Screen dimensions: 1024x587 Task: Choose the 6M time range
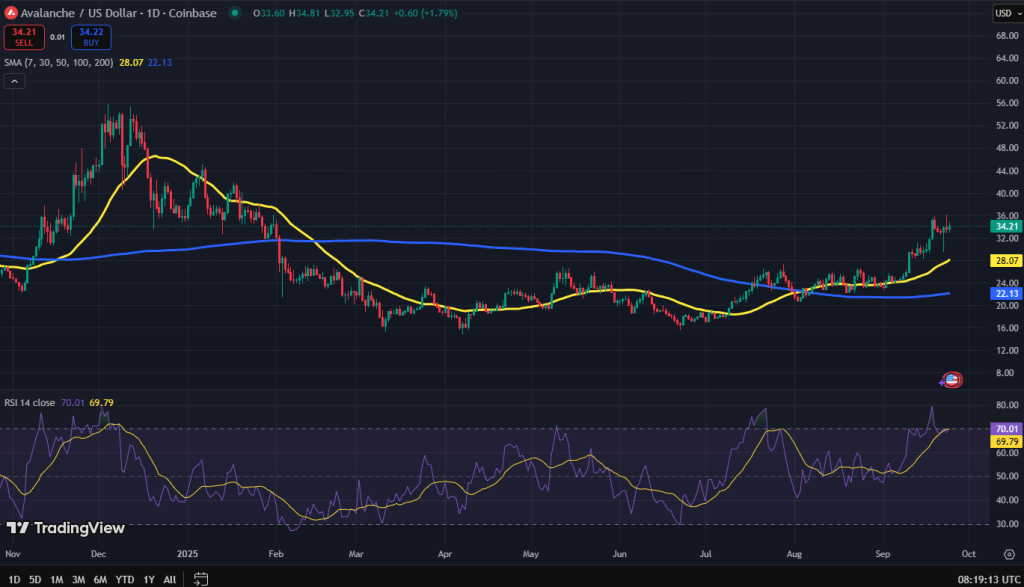(101, 579)
